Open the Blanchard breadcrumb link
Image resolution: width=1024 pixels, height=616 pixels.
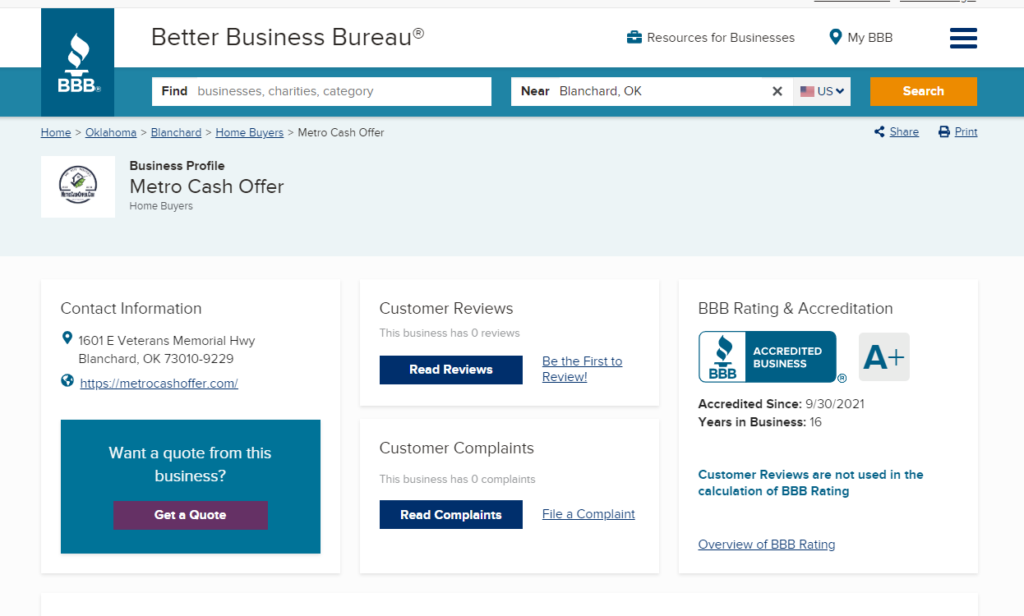pos(176,133)
